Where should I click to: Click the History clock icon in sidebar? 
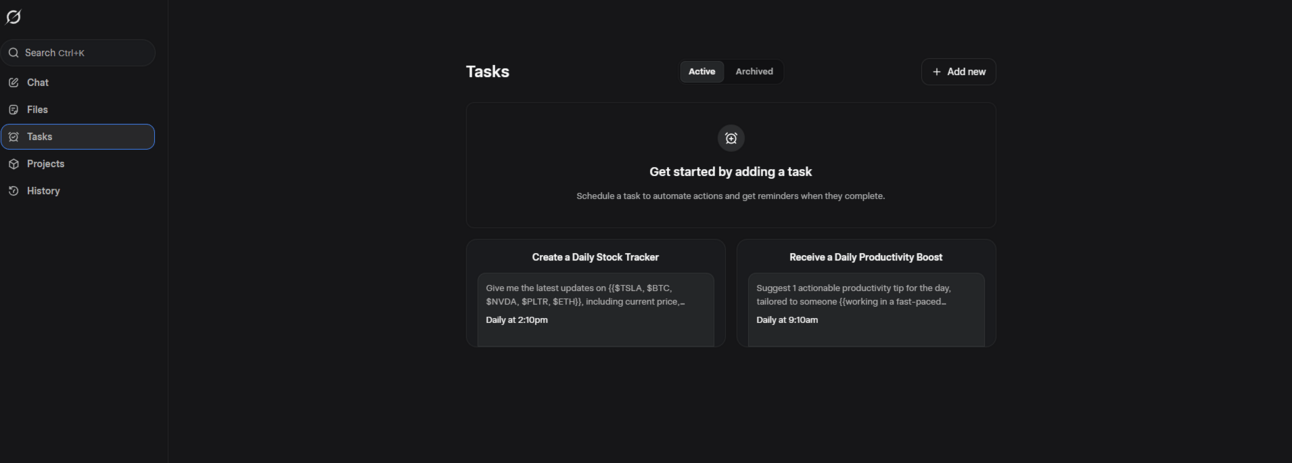[x=14, y=191]
